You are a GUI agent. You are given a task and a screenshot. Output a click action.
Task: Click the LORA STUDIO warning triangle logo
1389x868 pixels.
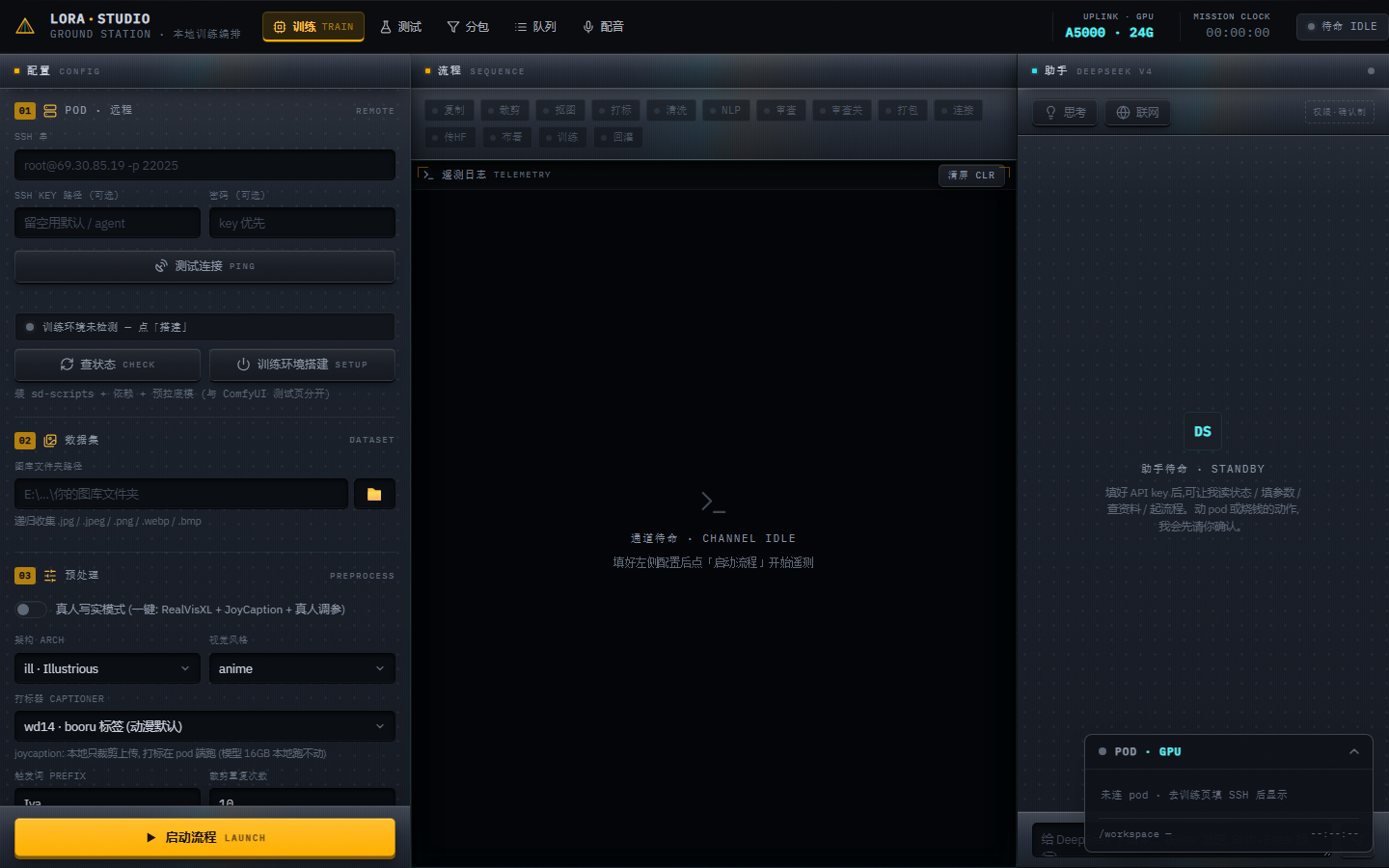coord(25,26)
